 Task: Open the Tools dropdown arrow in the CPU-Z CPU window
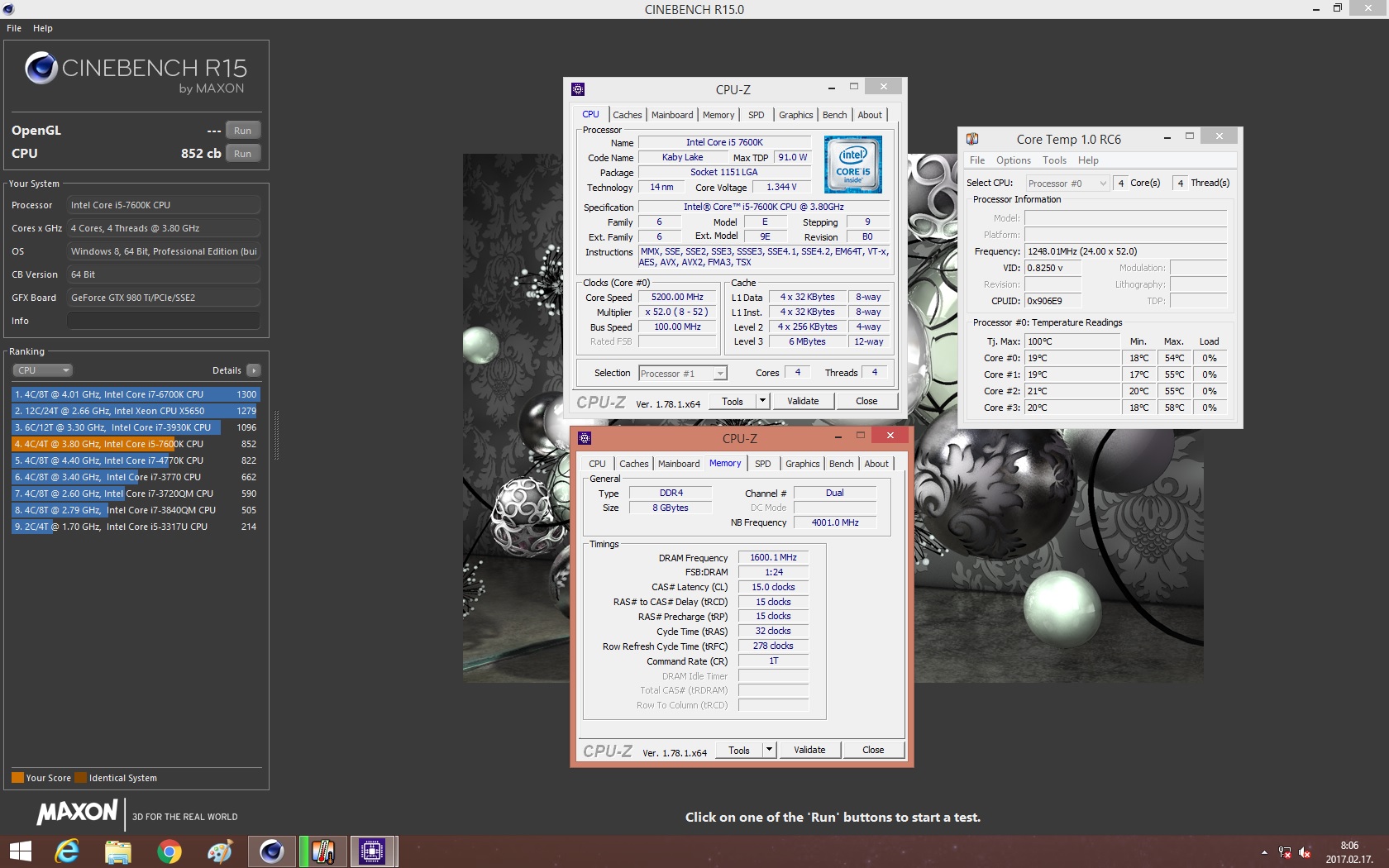pyautogui.click(x=762, y=401)
